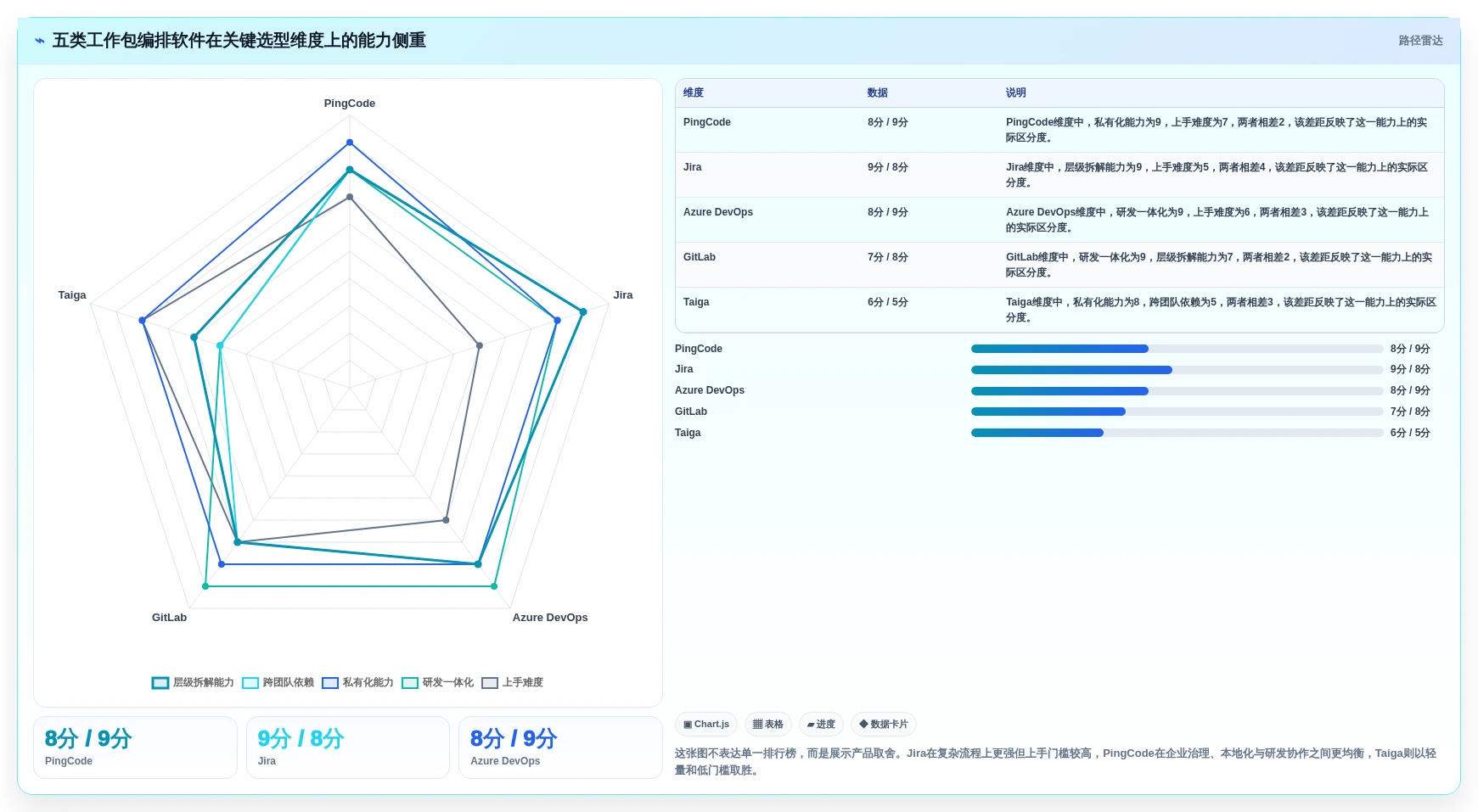Click the 进度 tag chip
The image size is (1478, 812).
[821, 725]
